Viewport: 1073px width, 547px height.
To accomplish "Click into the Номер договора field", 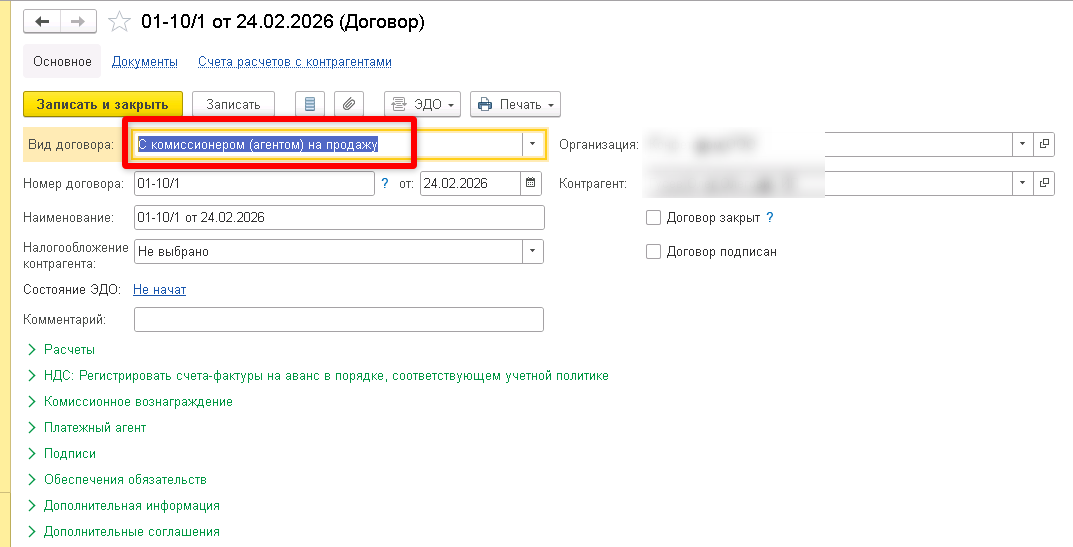I will pos(254,183).
